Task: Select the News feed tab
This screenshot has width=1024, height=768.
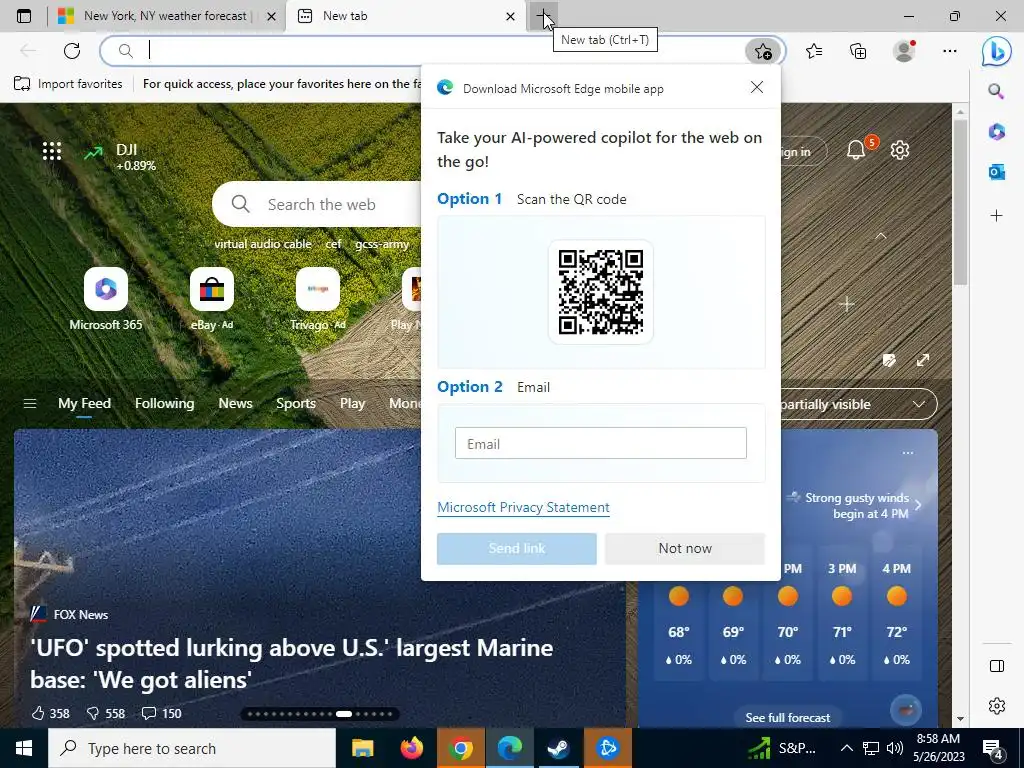Action: point(235,404)
